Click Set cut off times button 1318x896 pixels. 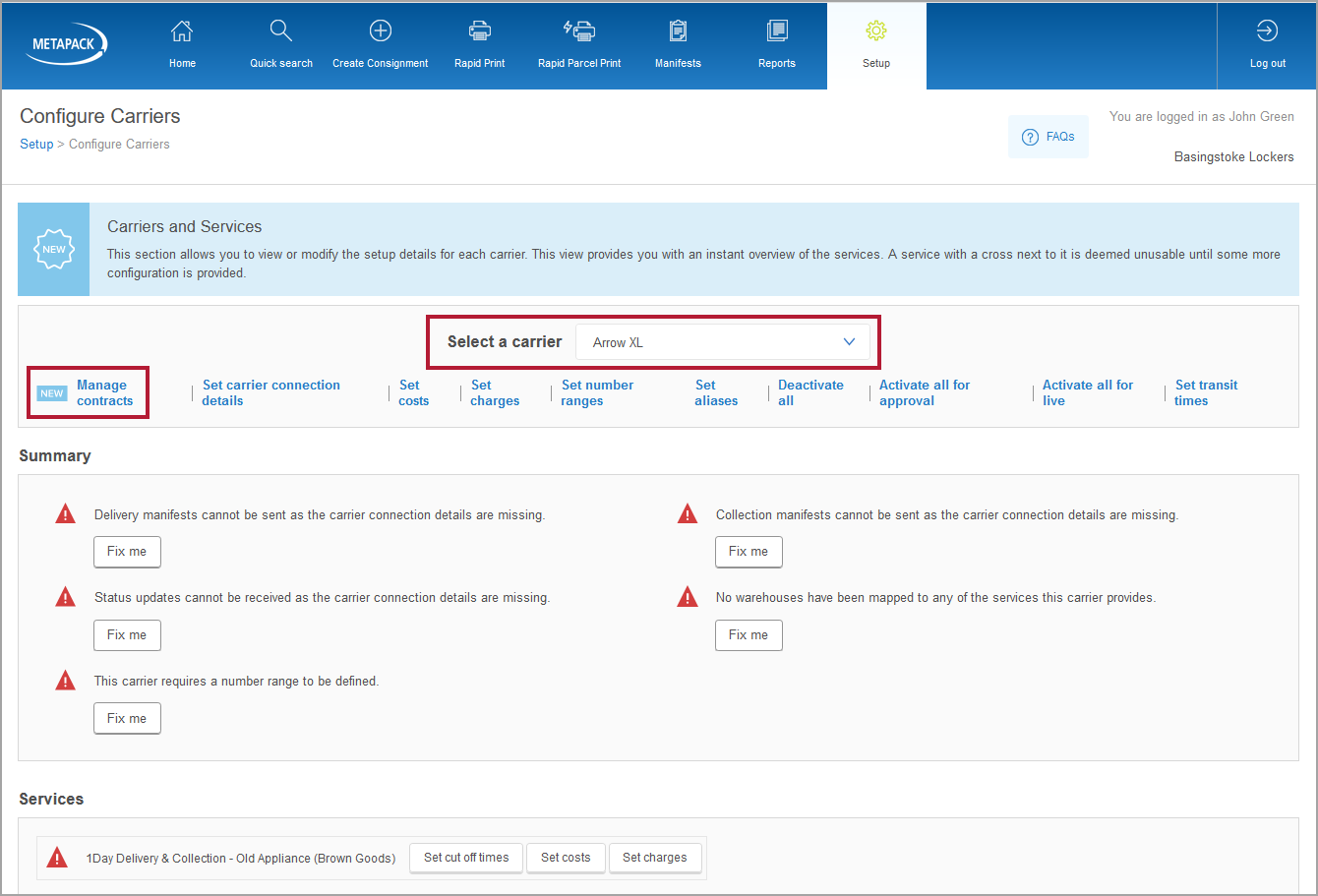coord(466,858)
